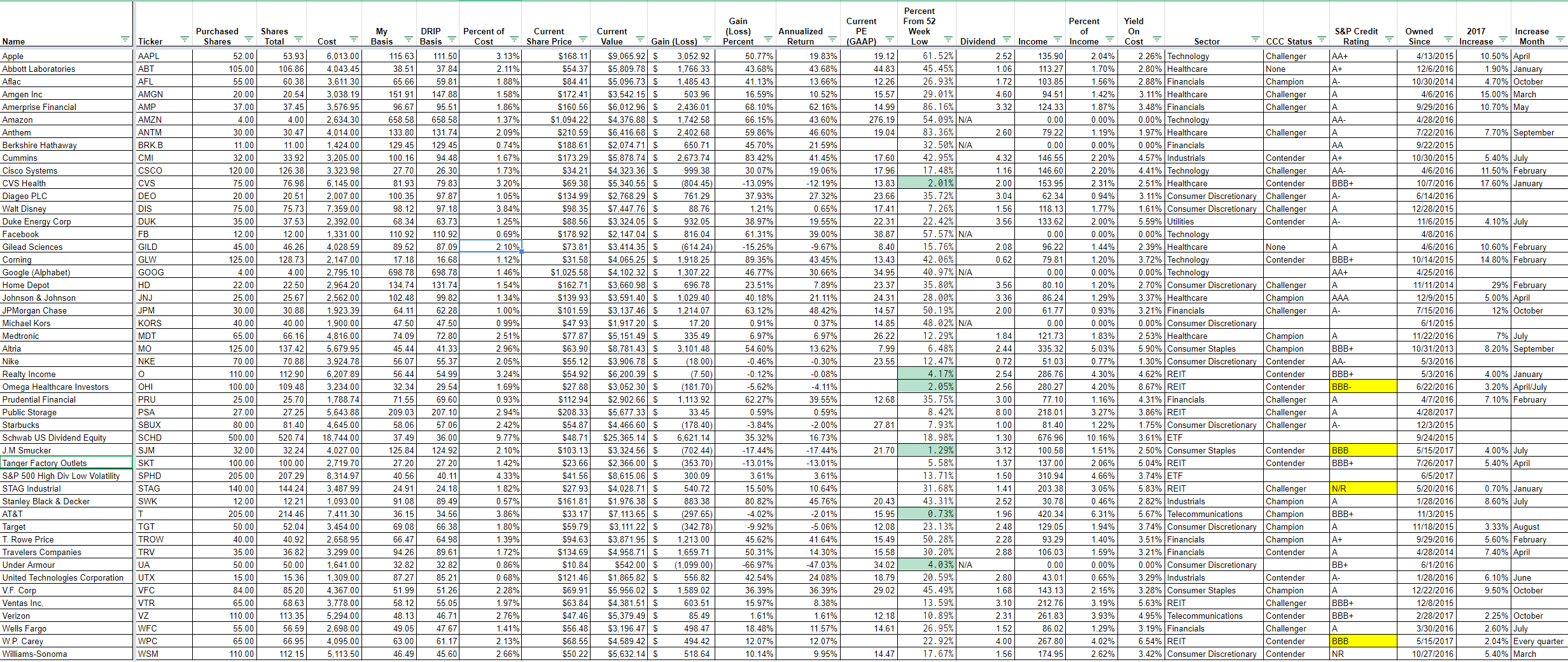Open the Ticker column filter icon
The image size is (1568, 662).
(x=185, y=39)
